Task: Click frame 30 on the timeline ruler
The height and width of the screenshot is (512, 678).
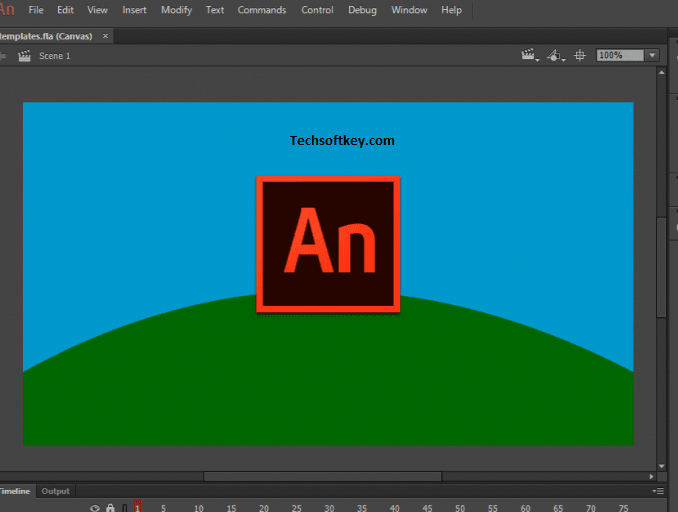Action: tap(329, 508)
